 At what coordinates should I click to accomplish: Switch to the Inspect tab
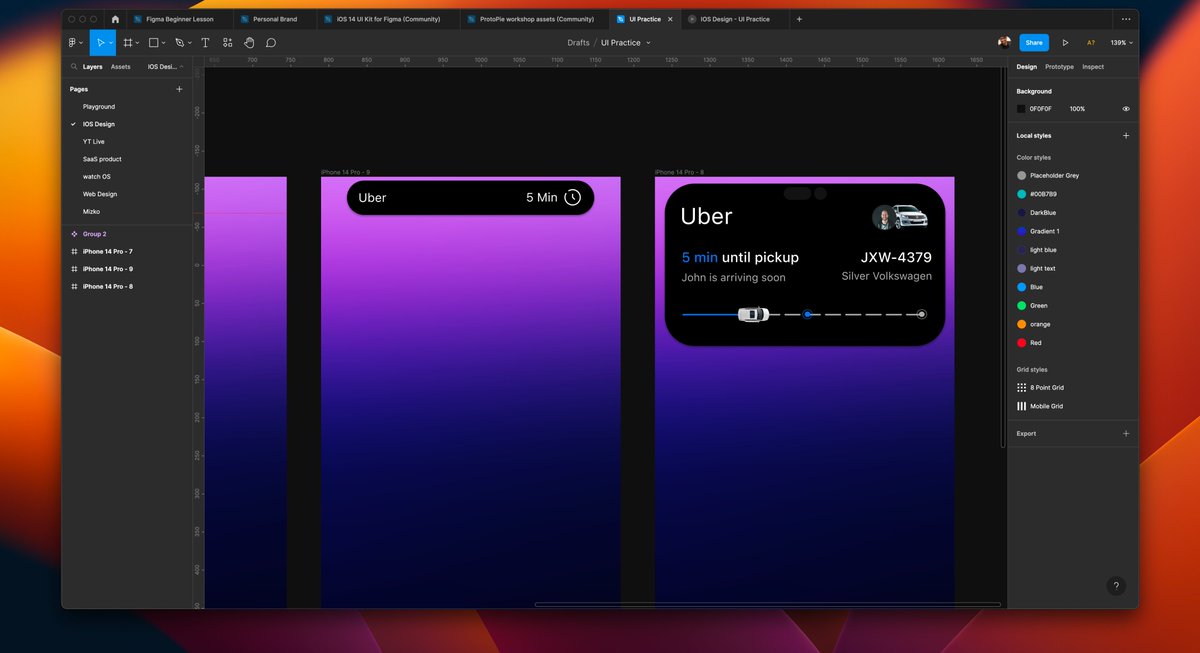[x=1093, y=67]
